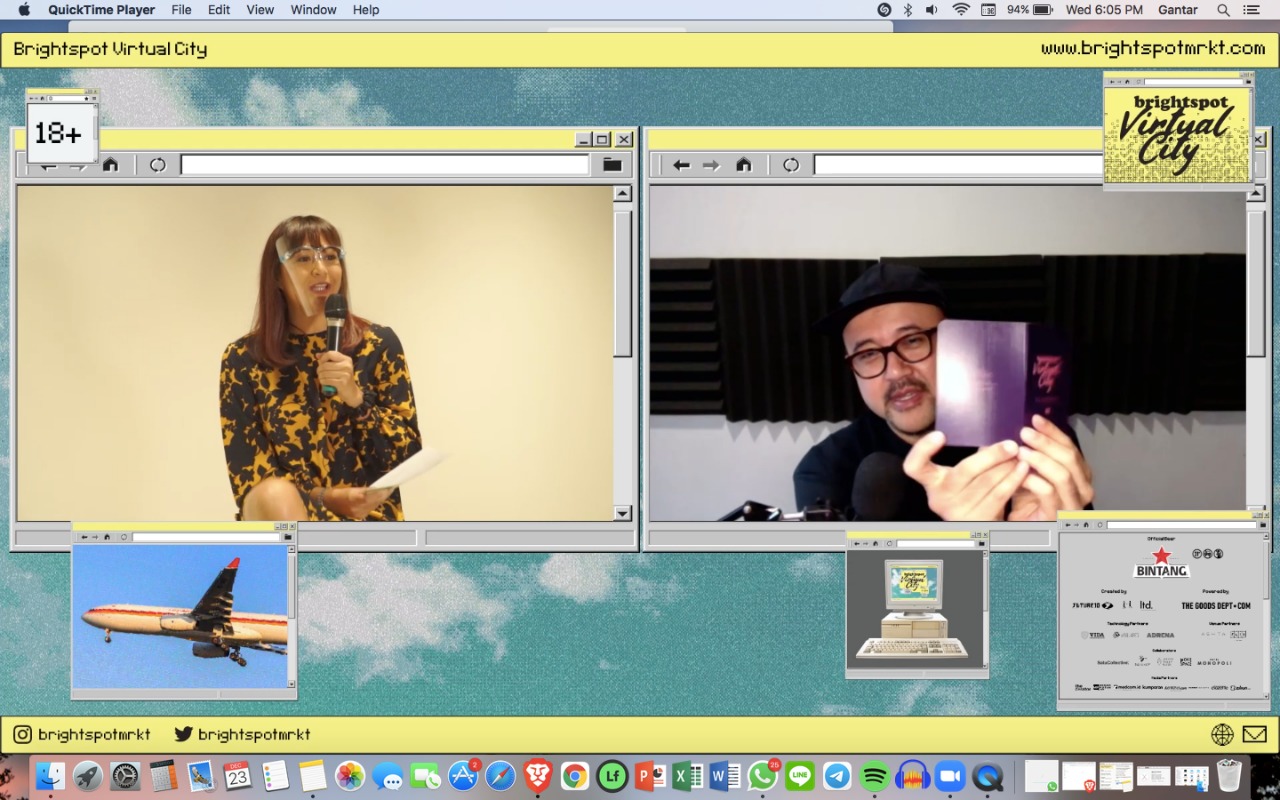Click the Twitter bird icon in the bottom bar

(x=183, y=734)
